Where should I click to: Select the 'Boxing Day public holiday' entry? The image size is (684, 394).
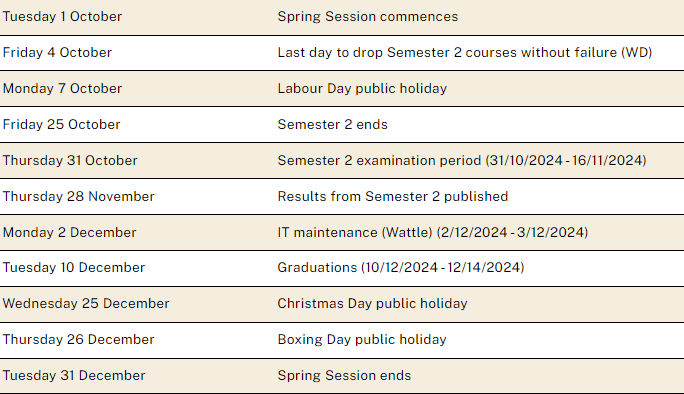pos(362,339)
